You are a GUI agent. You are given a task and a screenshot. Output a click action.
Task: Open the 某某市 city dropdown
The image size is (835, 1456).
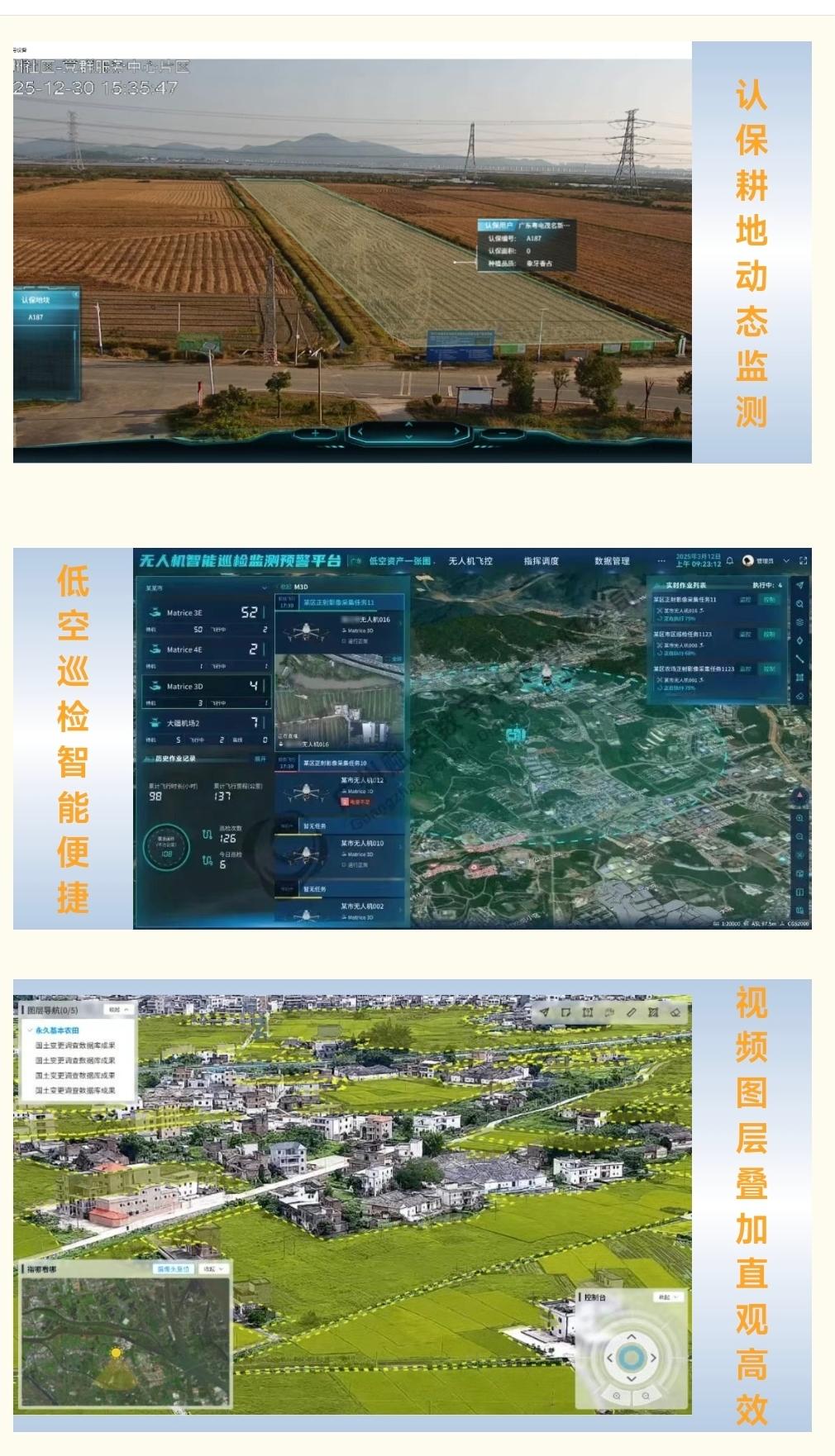pyautogui.click(x=206, y=588)
